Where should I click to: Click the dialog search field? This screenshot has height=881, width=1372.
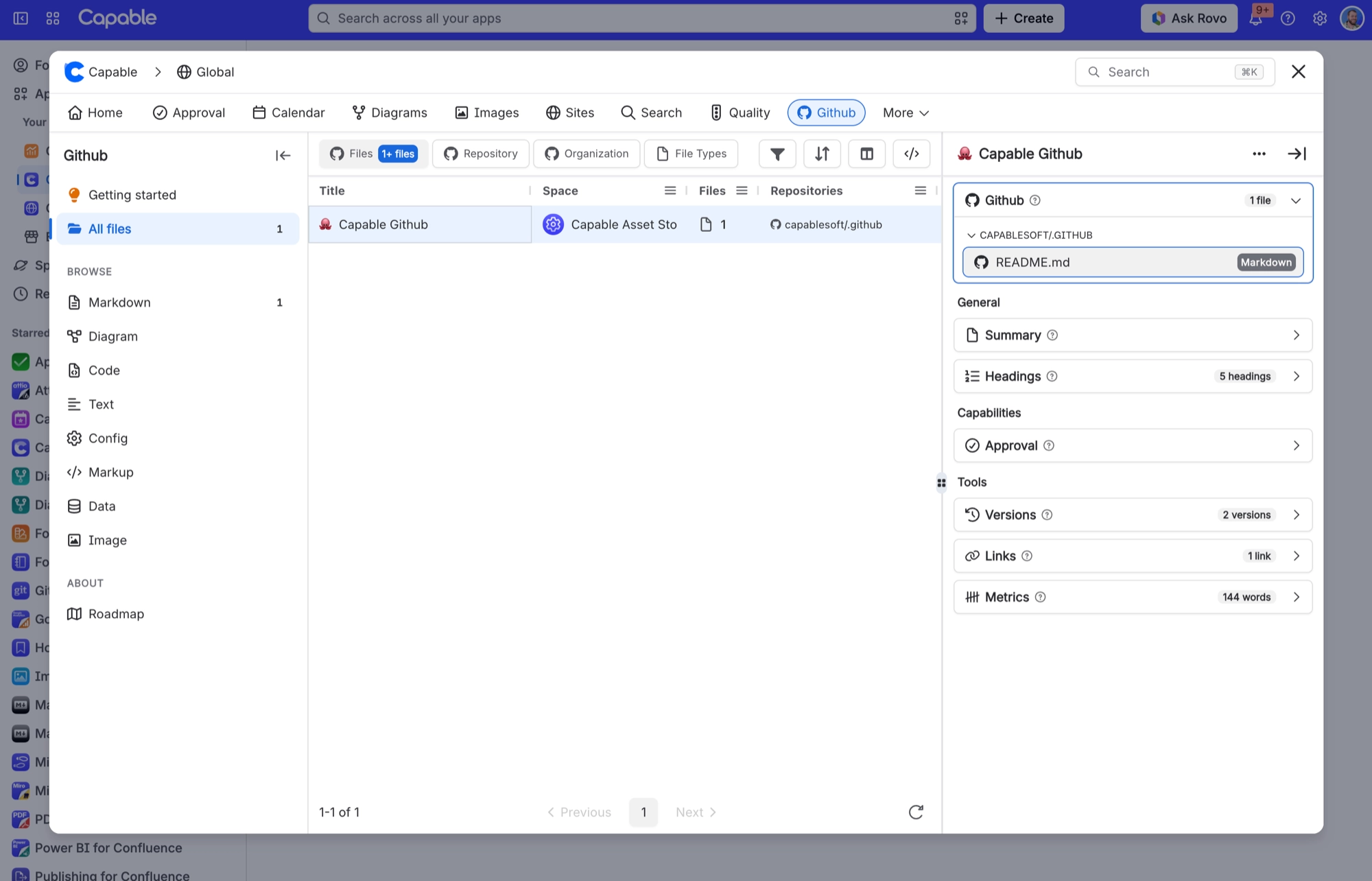tap(1175, 72)
